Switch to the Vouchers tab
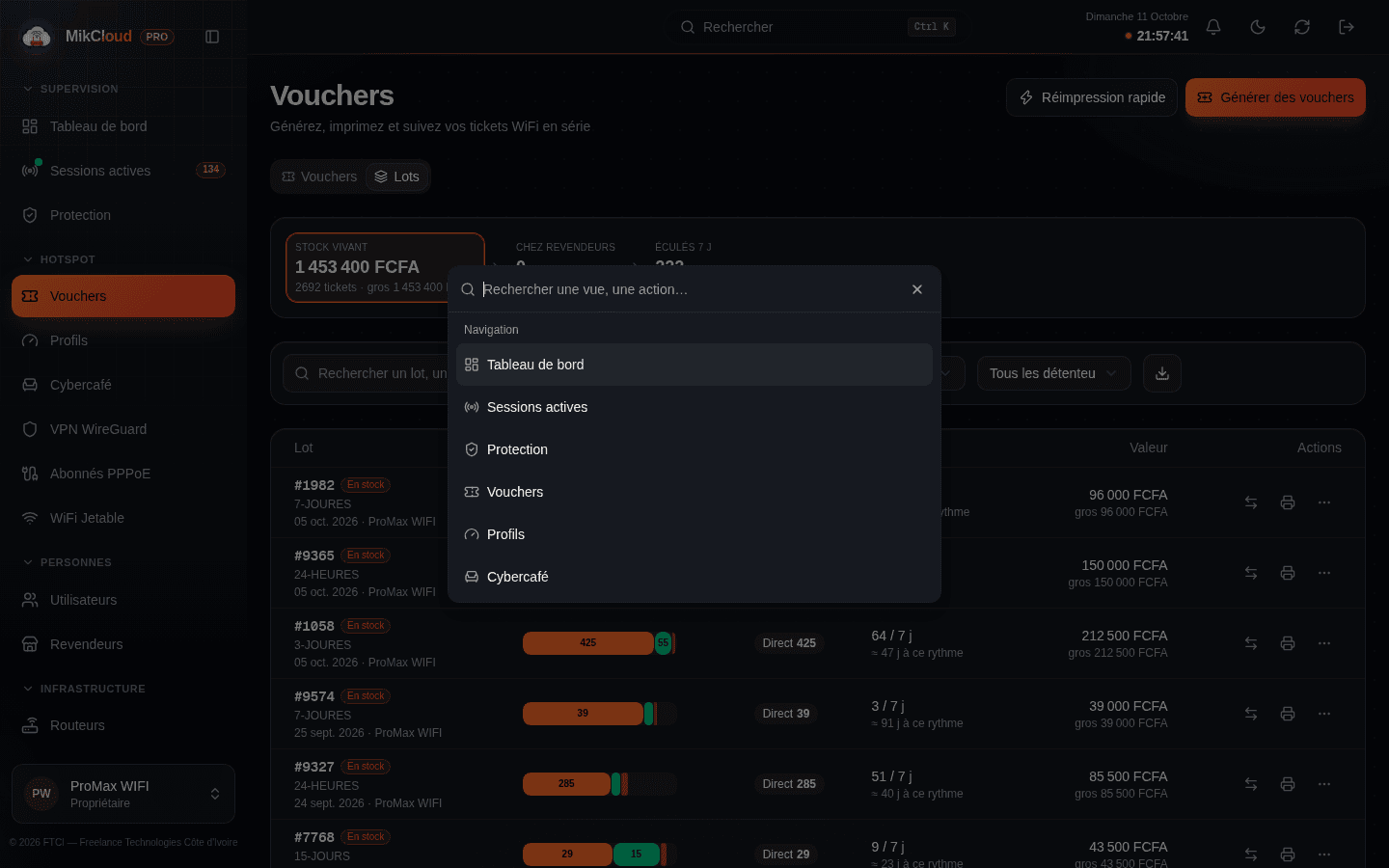Screen dimensions: 1389x868 [319, 176]
